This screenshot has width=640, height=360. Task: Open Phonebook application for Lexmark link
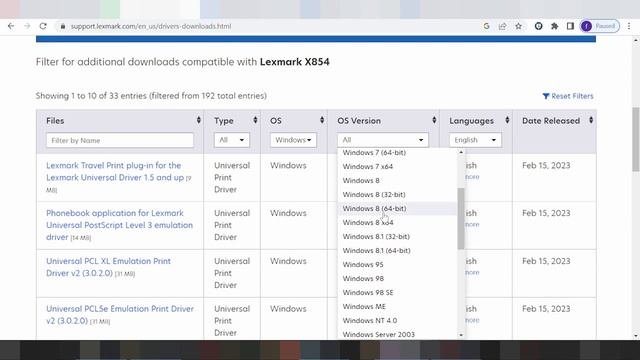coord(119,225)
